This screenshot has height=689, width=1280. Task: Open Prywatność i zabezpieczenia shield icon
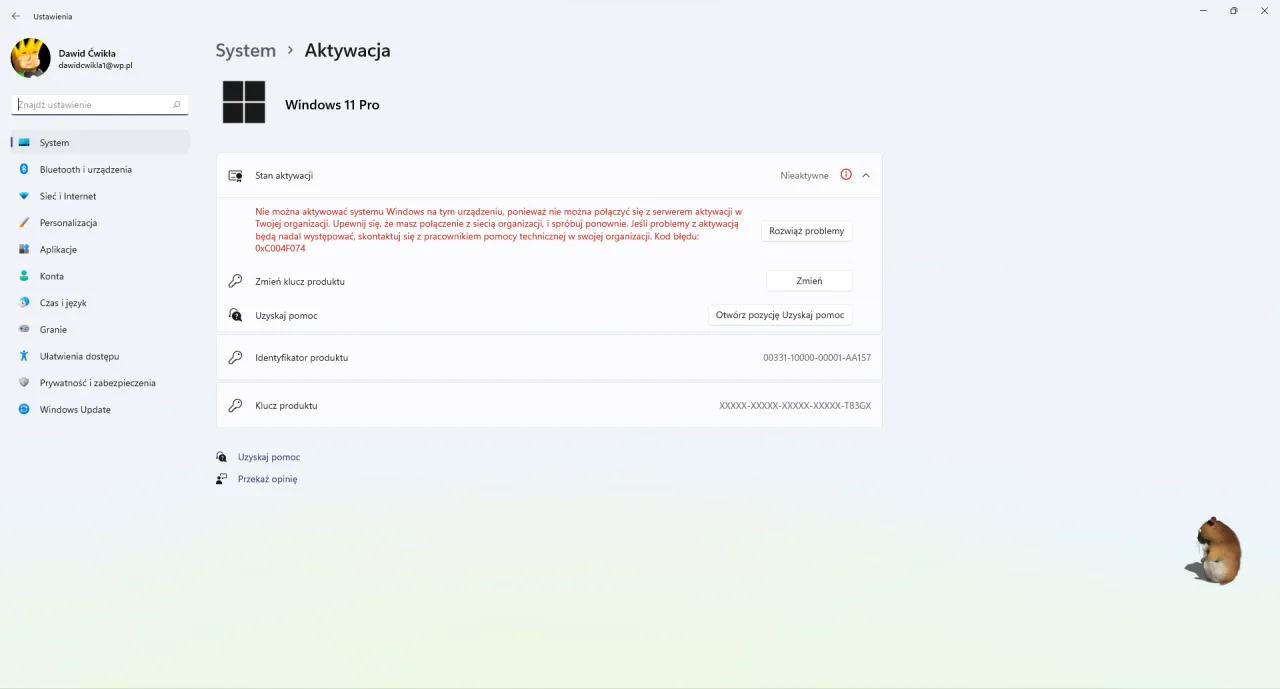coord(24,383)
